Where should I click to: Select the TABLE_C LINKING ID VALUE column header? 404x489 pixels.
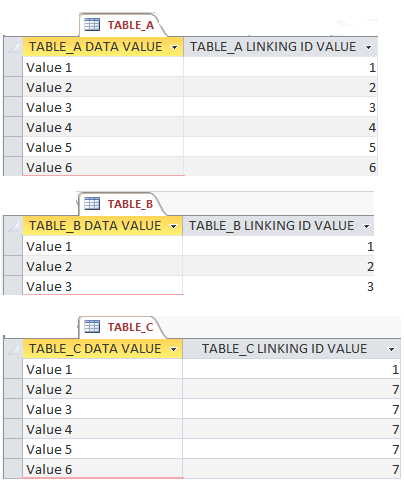pos(291,349)
